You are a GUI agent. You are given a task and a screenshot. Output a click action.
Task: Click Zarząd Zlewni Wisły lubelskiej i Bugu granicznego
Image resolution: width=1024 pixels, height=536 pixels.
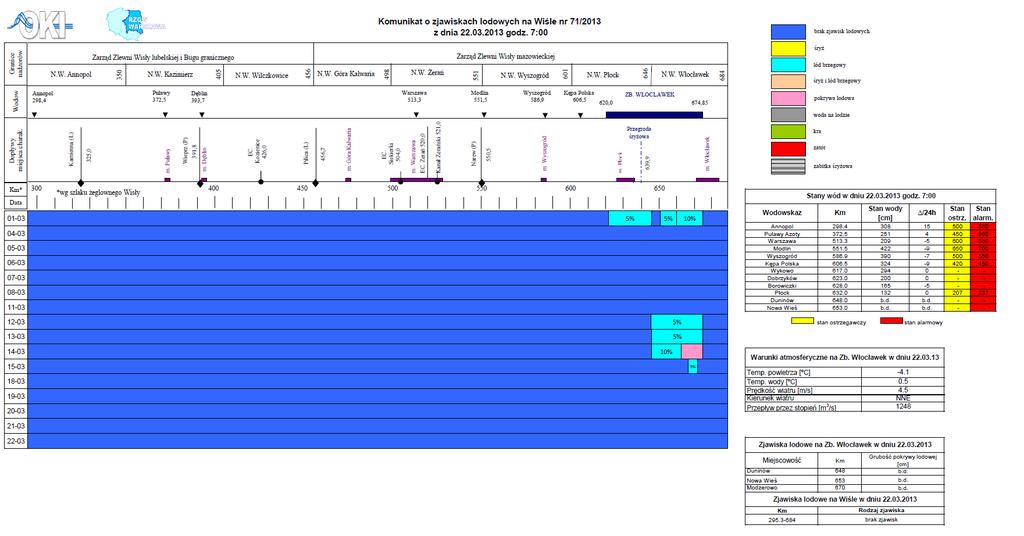point(163,57)
